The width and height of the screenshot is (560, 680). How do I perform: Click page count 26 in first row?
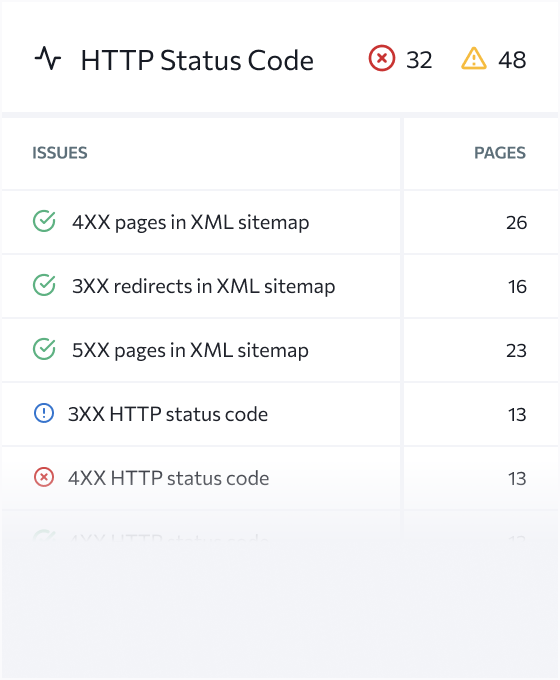point(516,222)
